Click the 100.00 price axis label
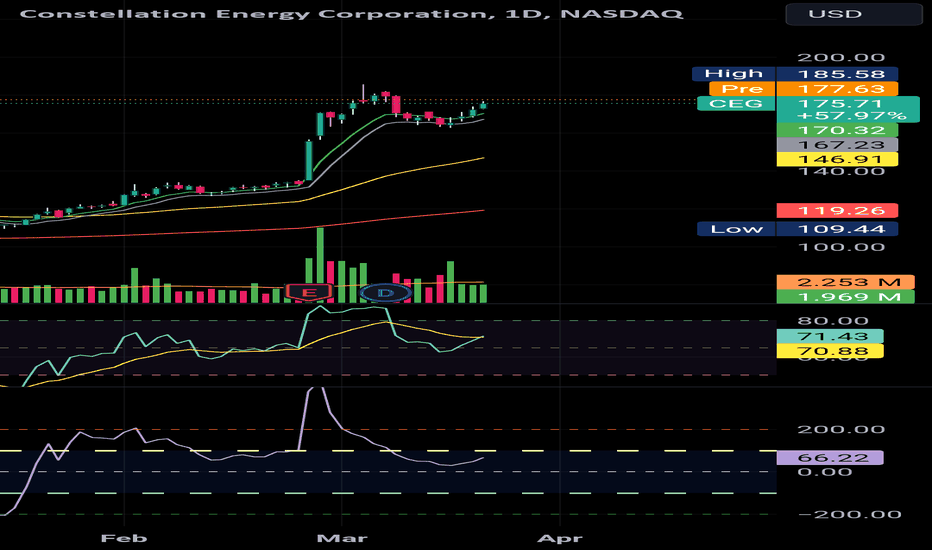Screen dimensions: 932x550 click(841, 247)
